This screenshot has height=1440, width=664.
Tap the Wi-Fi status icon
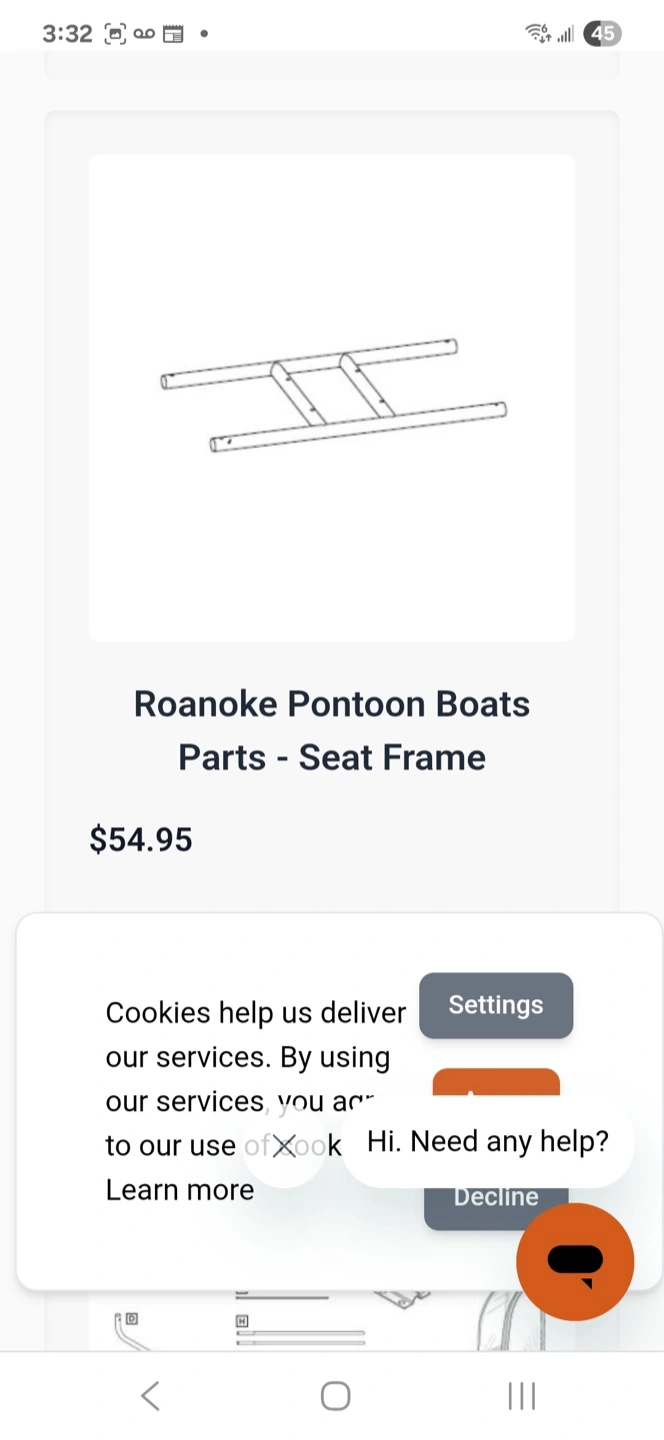538,34
